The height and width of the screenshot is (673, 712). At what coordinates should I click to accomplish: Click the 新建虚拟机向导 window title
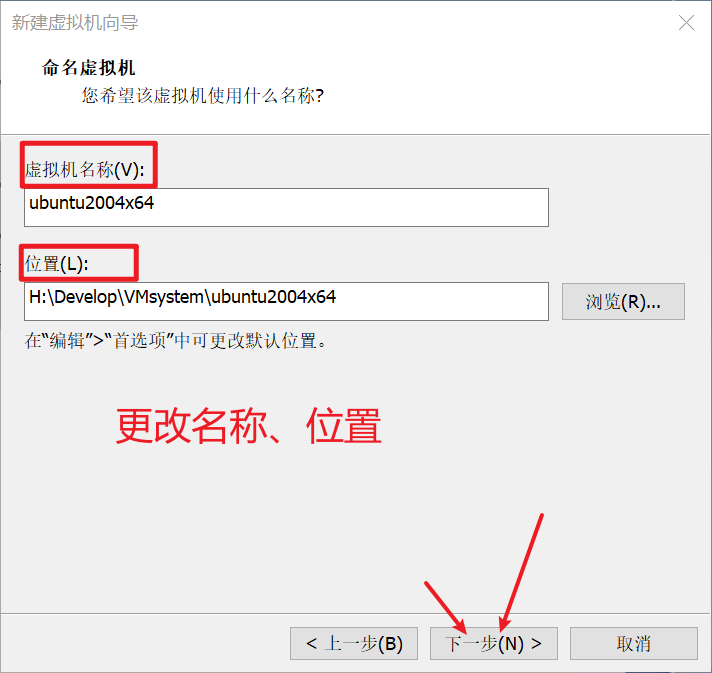point(75,23)
